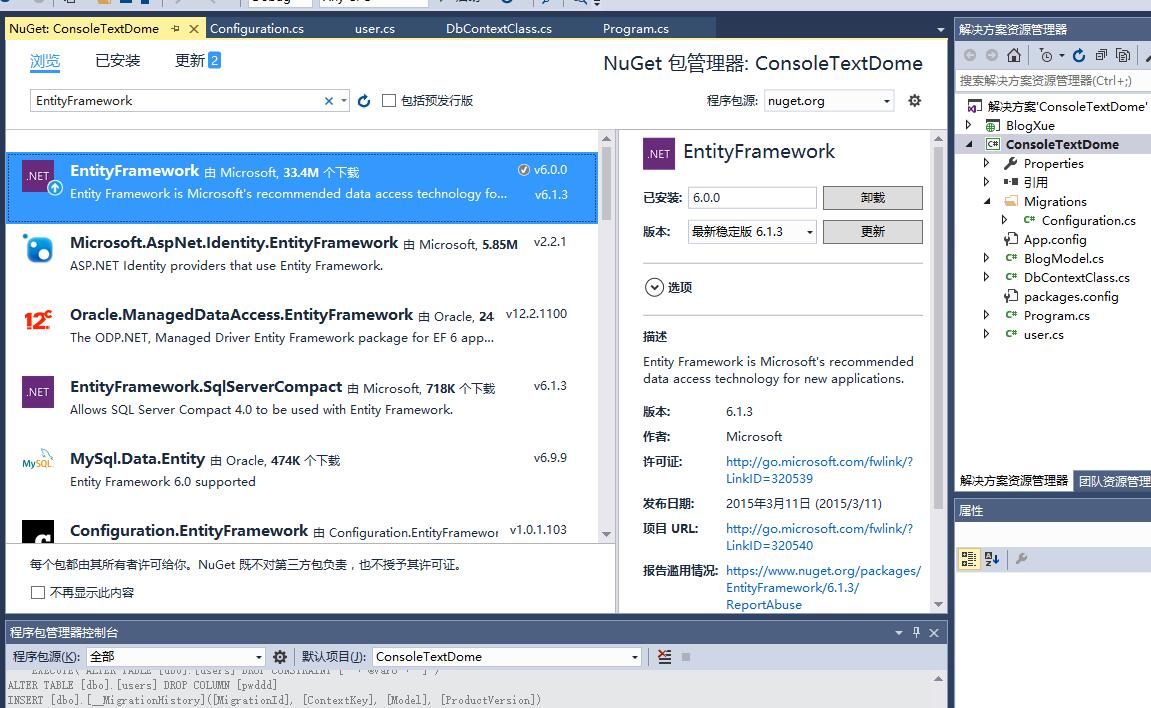
Task: Click the Microsoft.AspNet.Identity.EntityFramework package icon
Action: click(38, 249)
